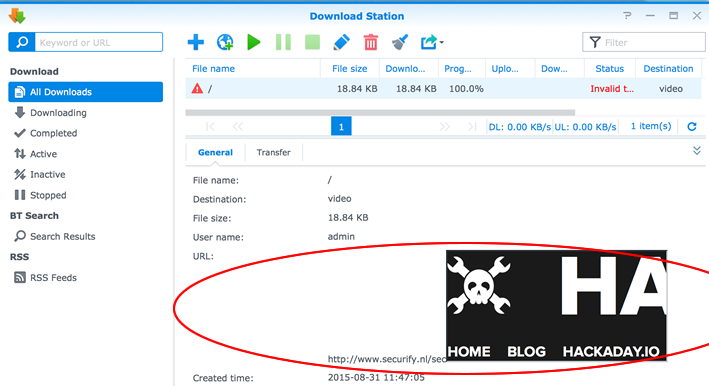Click the globe Add URL download icon
The image size is (709, 386).
pos(225,42)
